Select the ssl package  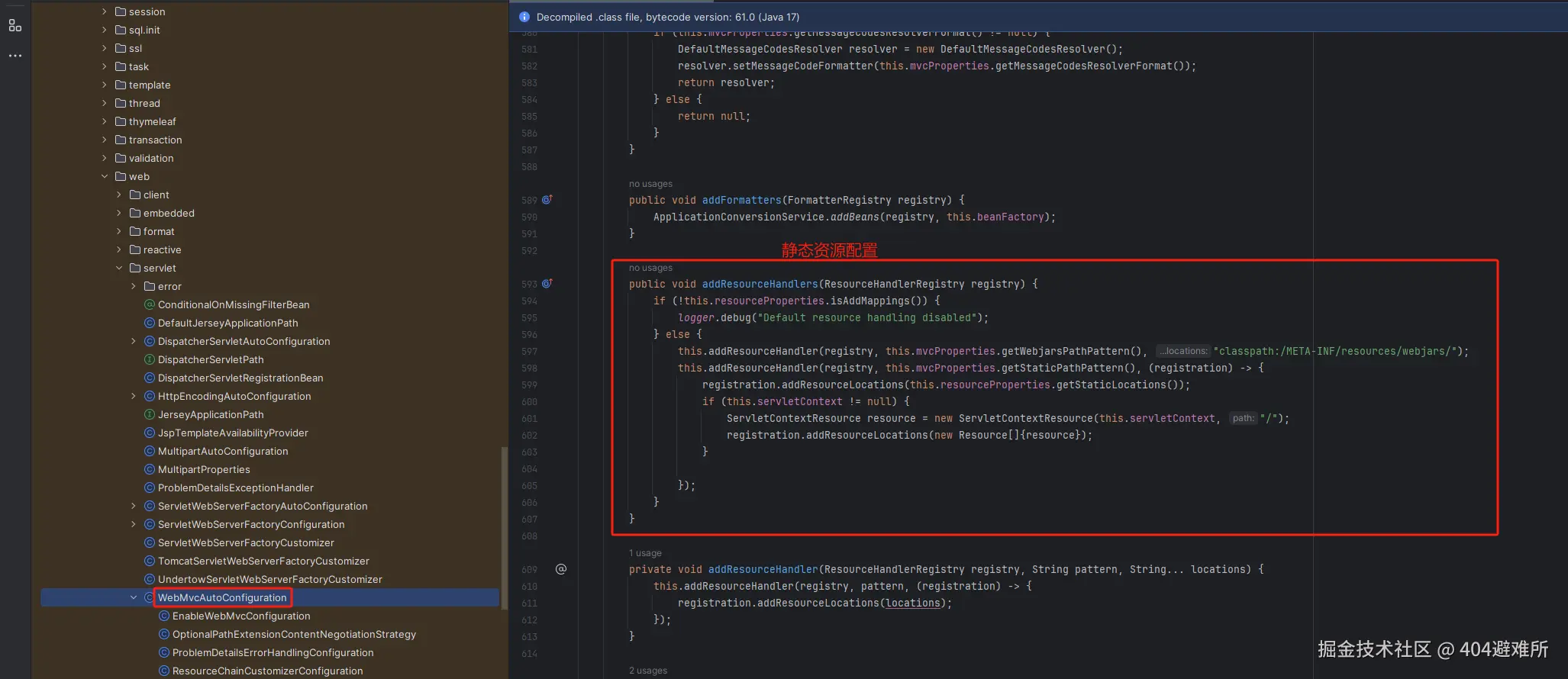pos(135,48)
